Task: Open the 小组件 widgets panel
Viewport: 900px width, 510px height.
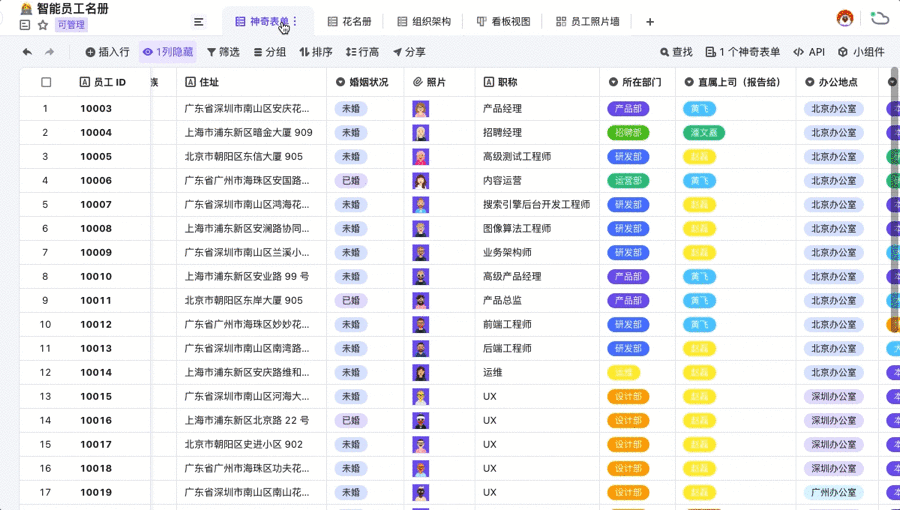Action: [861, 52]
